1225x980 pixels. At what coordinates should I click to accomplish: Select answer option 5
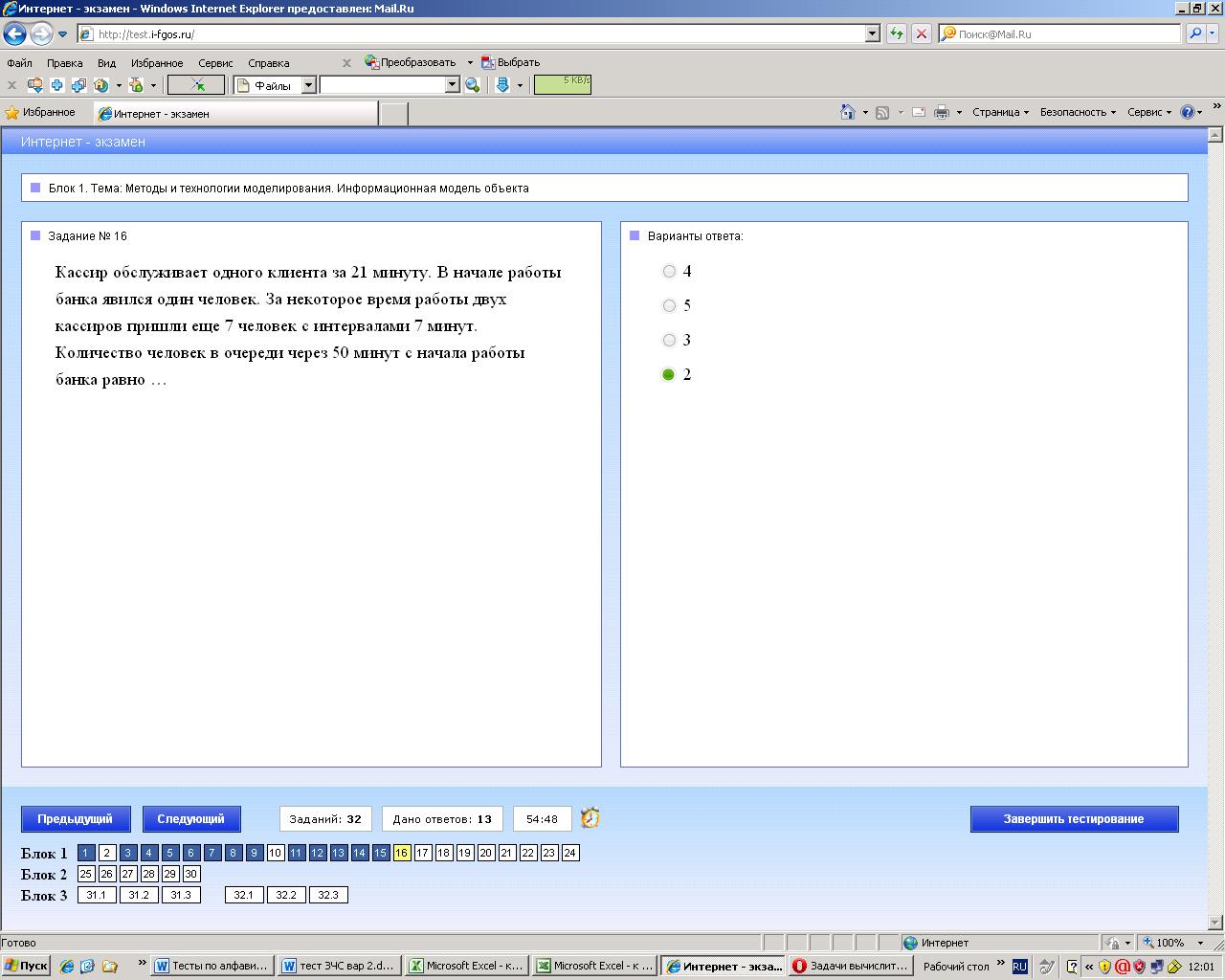point(669,306)
